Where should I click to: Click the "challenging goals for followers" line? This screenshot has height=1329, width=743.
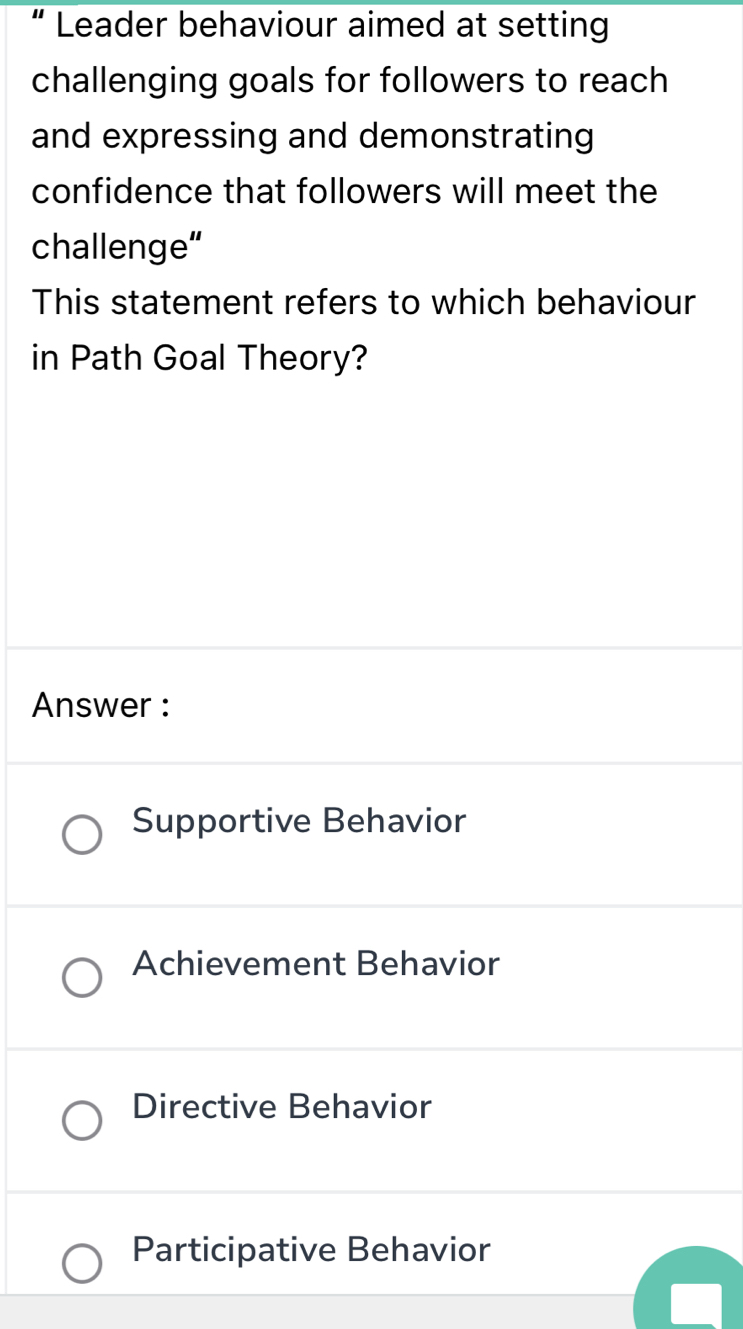pos(349,81)
